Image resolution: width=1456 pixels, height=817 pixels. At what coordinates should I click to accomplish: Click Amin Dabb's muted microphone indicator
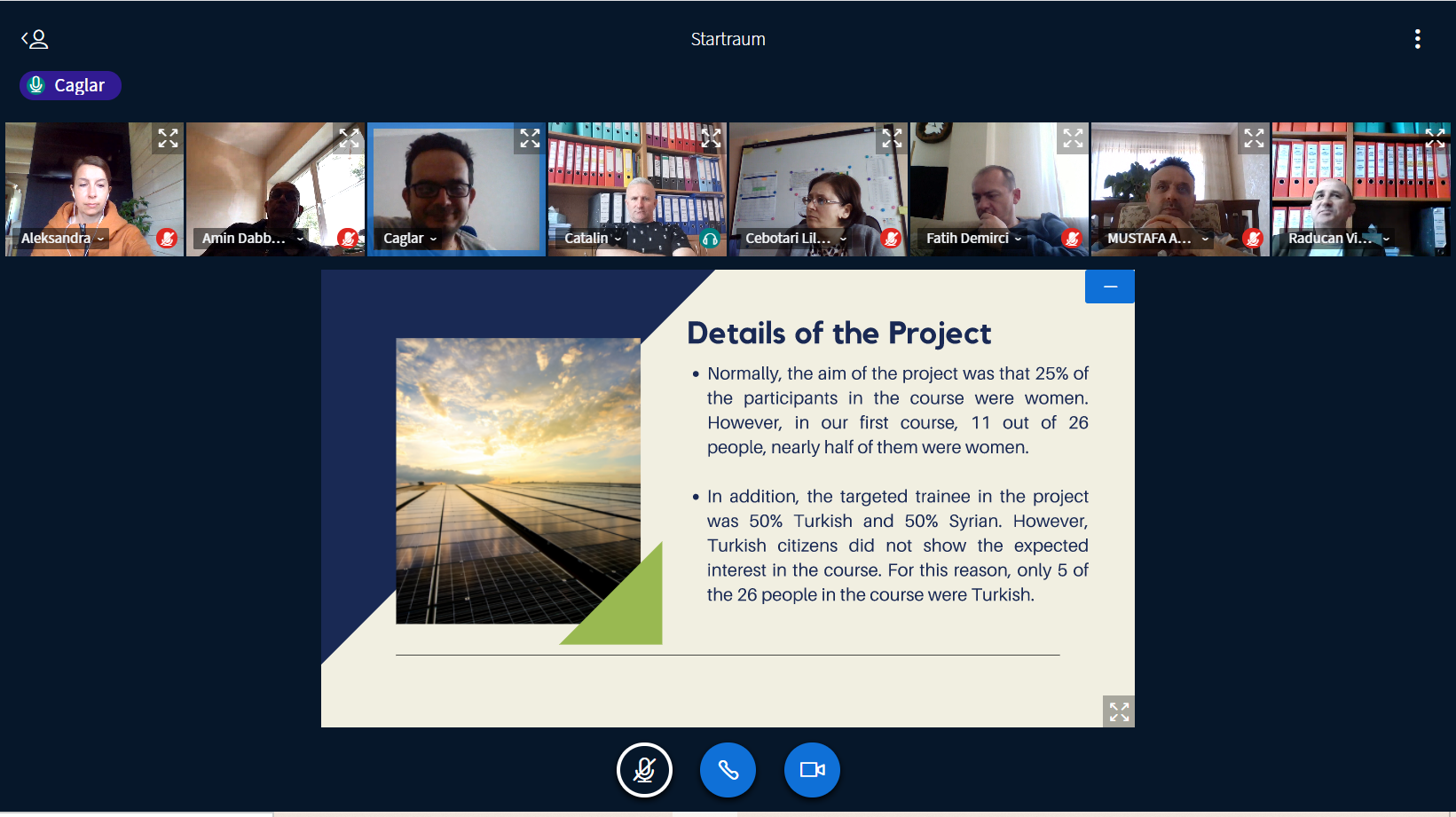click(x=348, y=238)
